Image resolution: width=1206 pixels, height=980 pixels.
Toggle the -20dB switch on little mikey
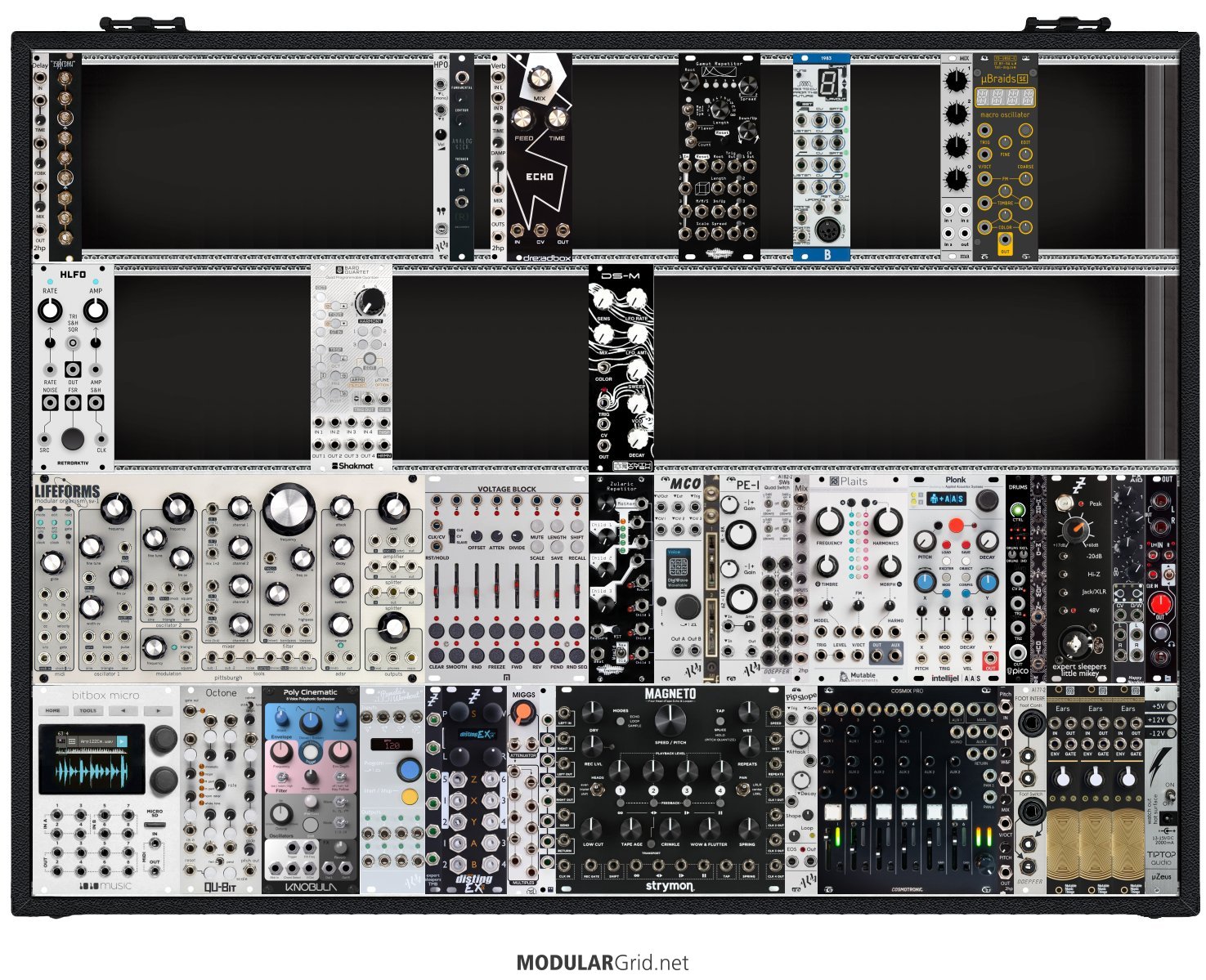1065,556
